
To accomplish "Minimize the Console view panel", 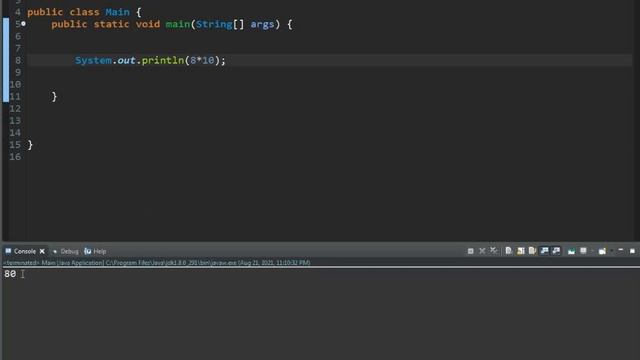I will [x=621, y=250].
